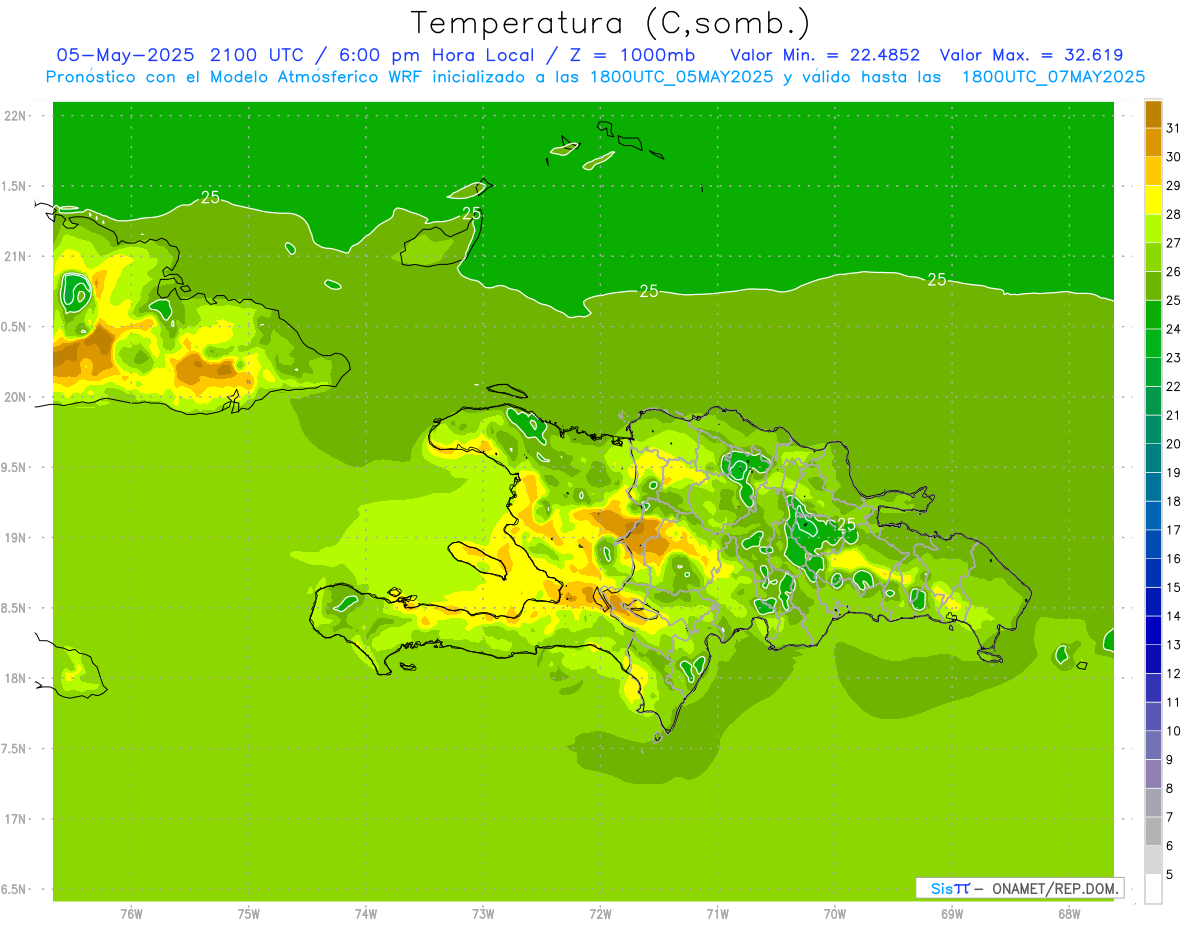Pick the yellow legend color between 28 and 29

pyautogui.click(x=1153, y=200)
